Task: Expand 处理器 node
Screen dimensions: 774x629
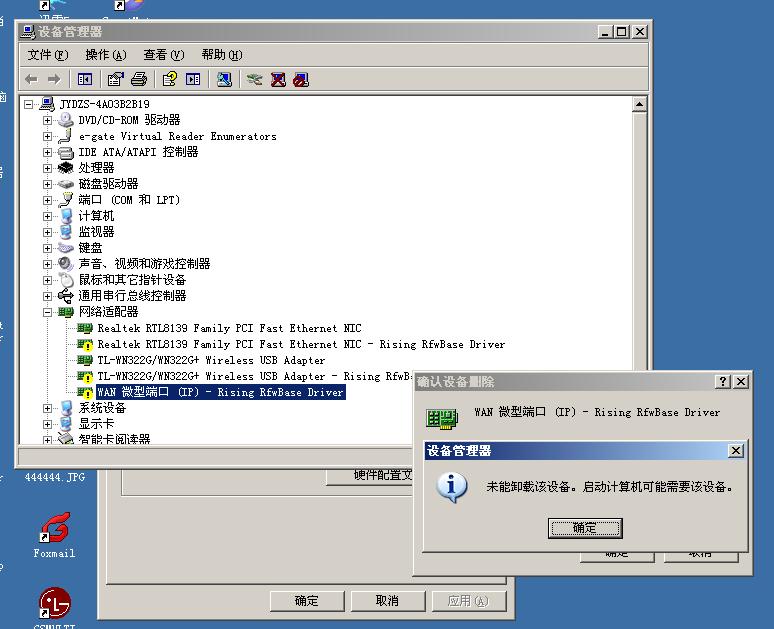Action: 47,168
